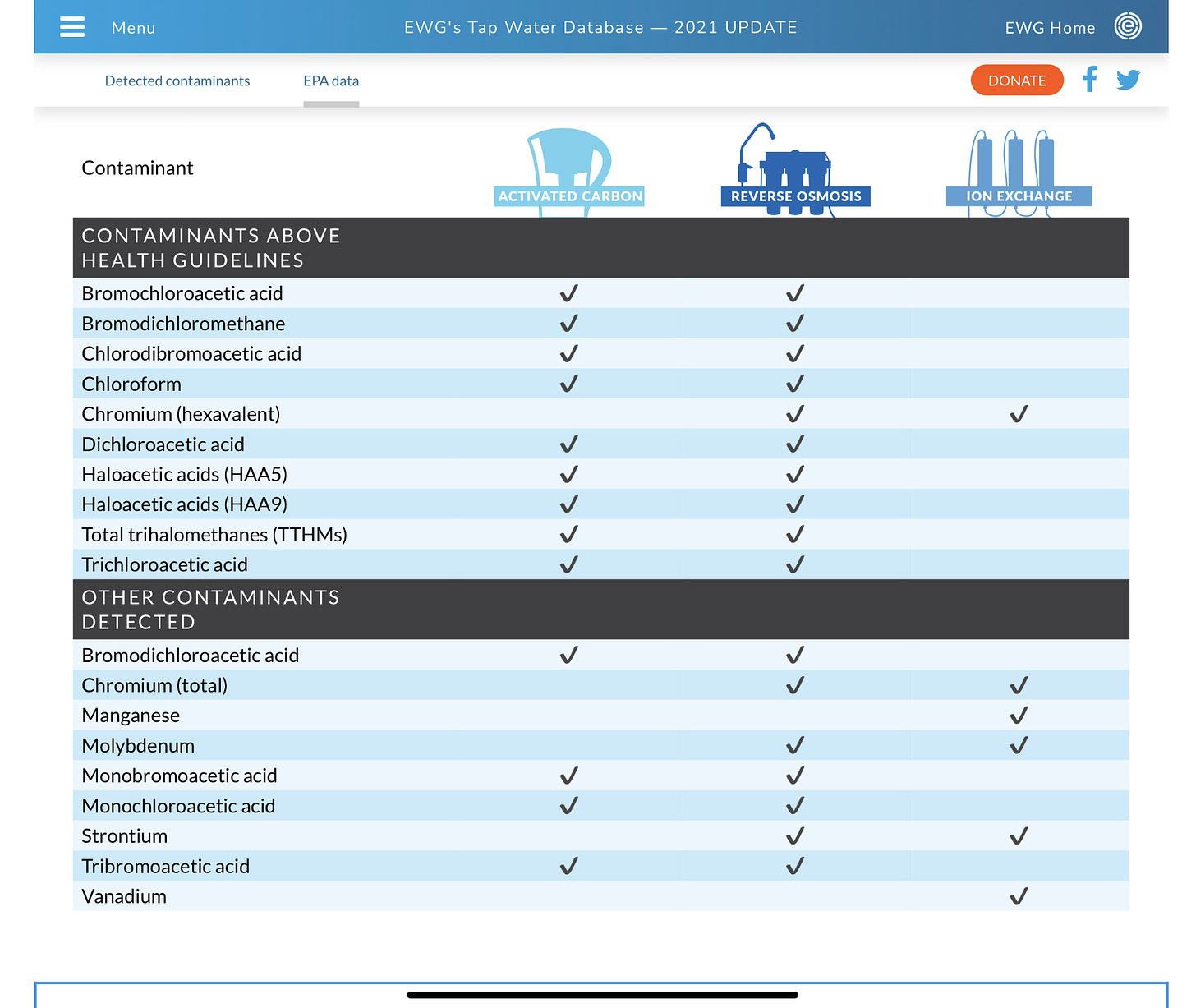
Task: Click Tribromoacetic acid activated carbon checkmark
Action: point(568,866)
